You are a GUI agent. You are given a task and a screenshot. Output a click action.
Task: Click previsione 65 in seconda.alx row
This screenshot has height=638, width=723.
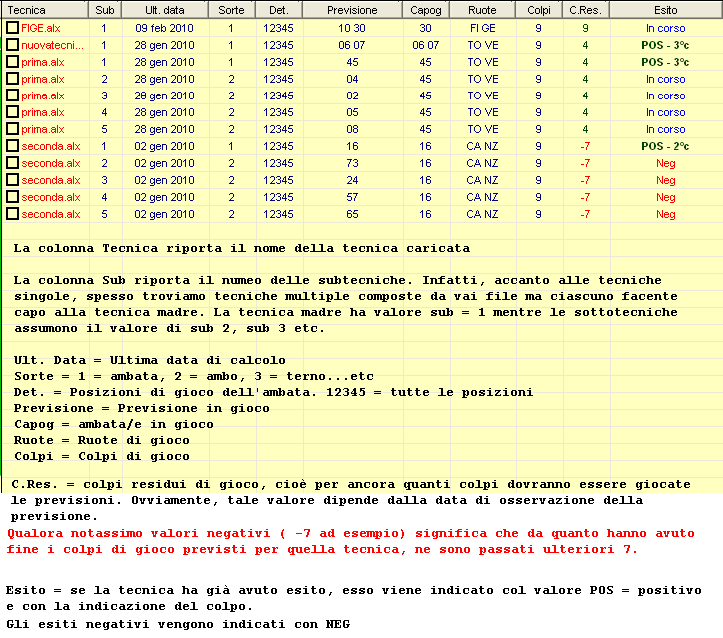coord(352,214)
